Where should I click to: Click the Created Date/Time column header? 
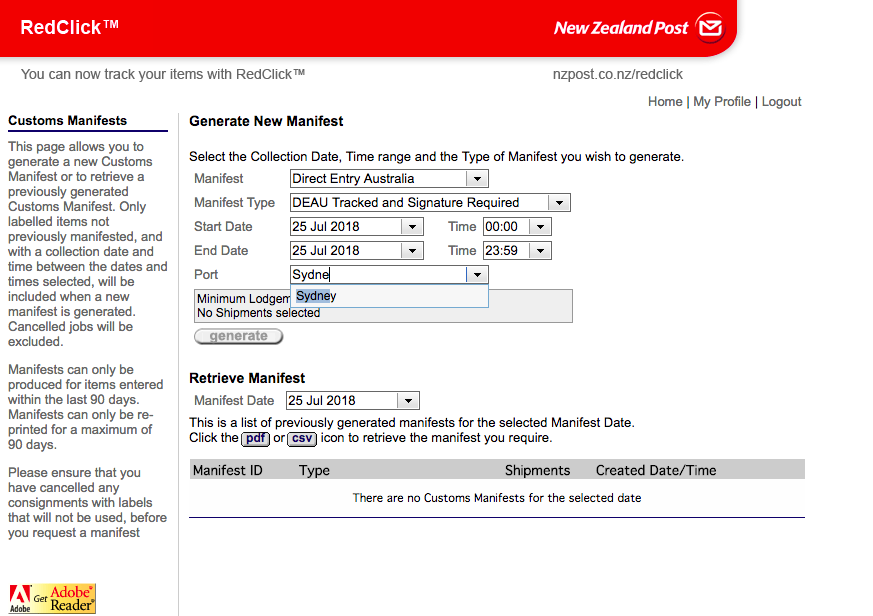pos(656,470)
